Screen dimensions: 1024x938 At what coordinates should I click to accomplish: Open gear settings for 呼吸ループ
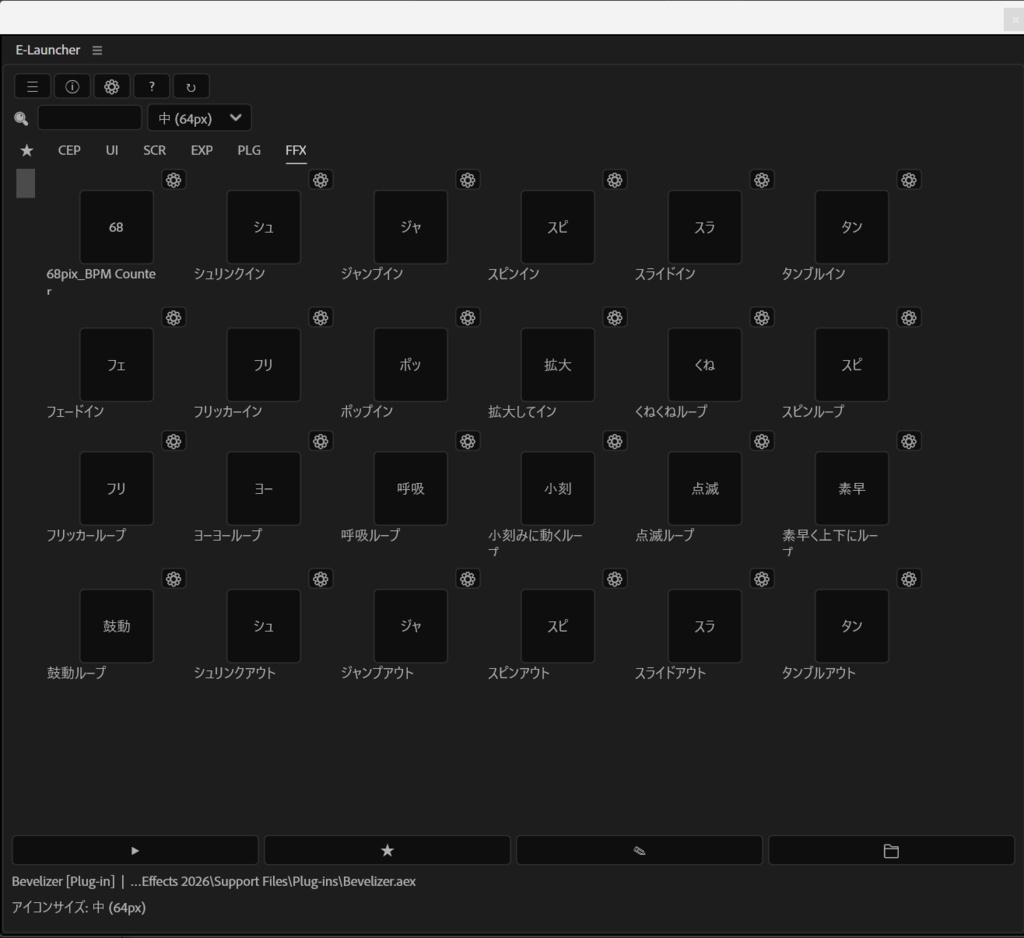coord(468,442)
